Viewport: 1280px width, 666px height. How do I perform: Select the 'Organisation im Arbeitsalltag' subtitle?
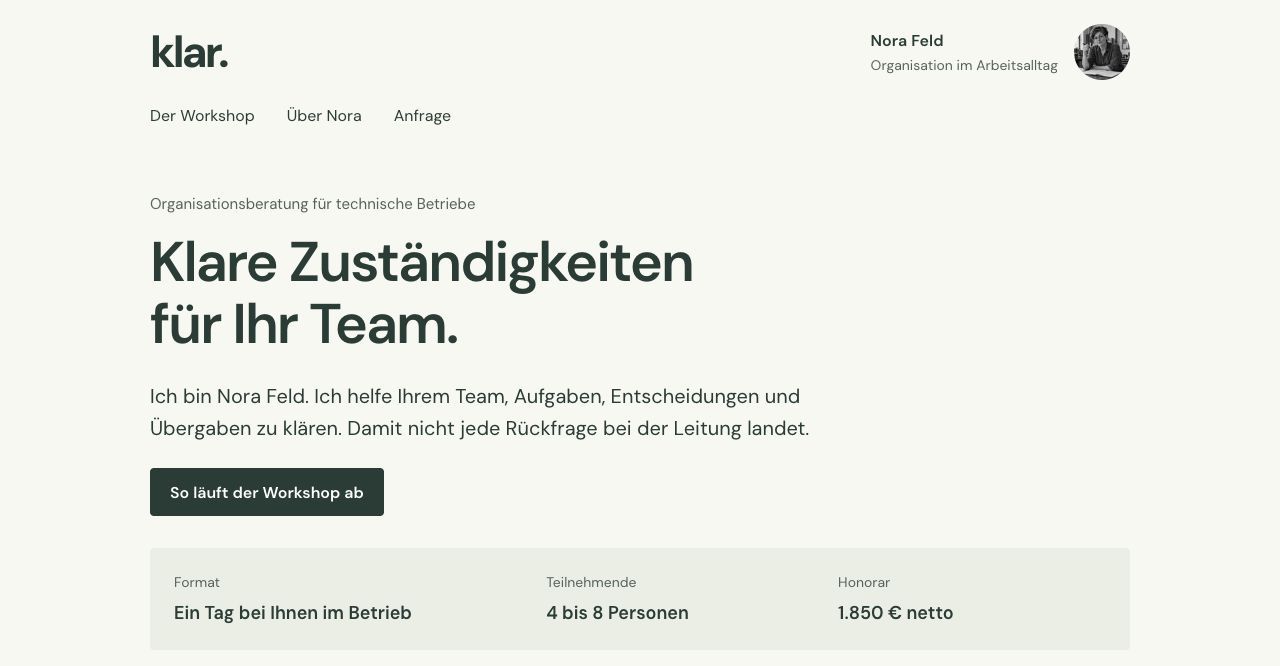point(964,65)
